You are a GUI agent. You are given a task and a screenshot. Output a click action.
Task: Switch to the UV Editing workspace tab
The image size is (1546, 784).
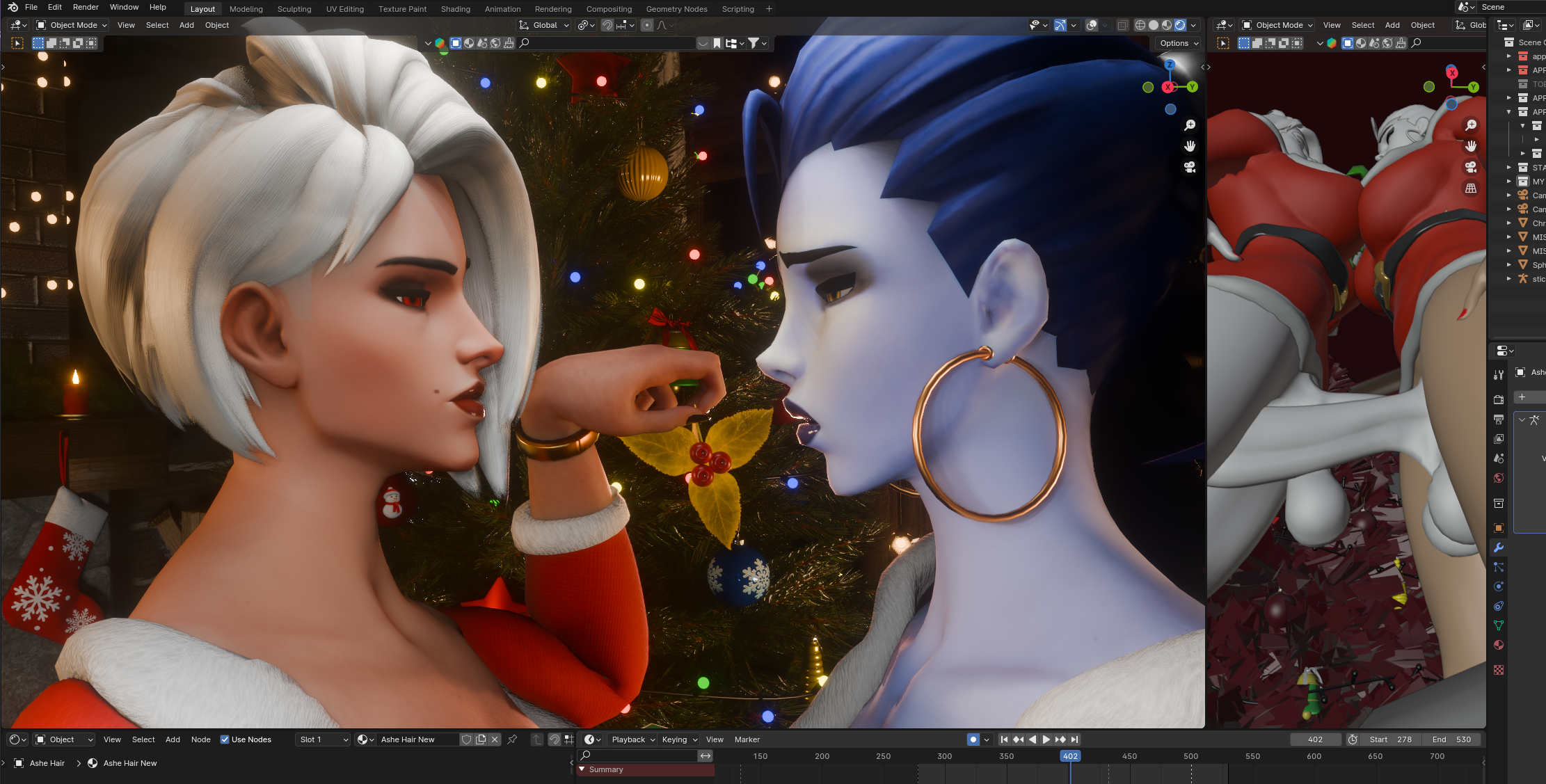pyautogui.click(x=345, y=9)
